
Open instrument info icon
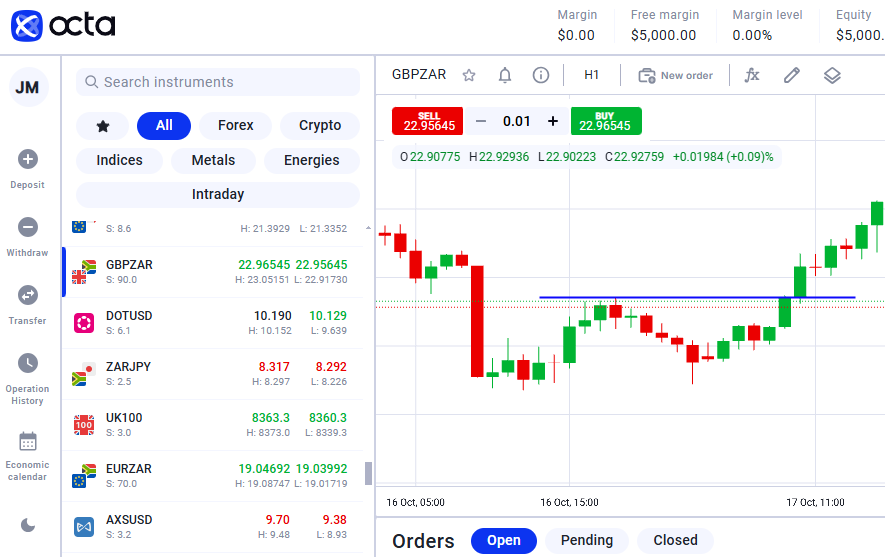(x=541, y=75)
